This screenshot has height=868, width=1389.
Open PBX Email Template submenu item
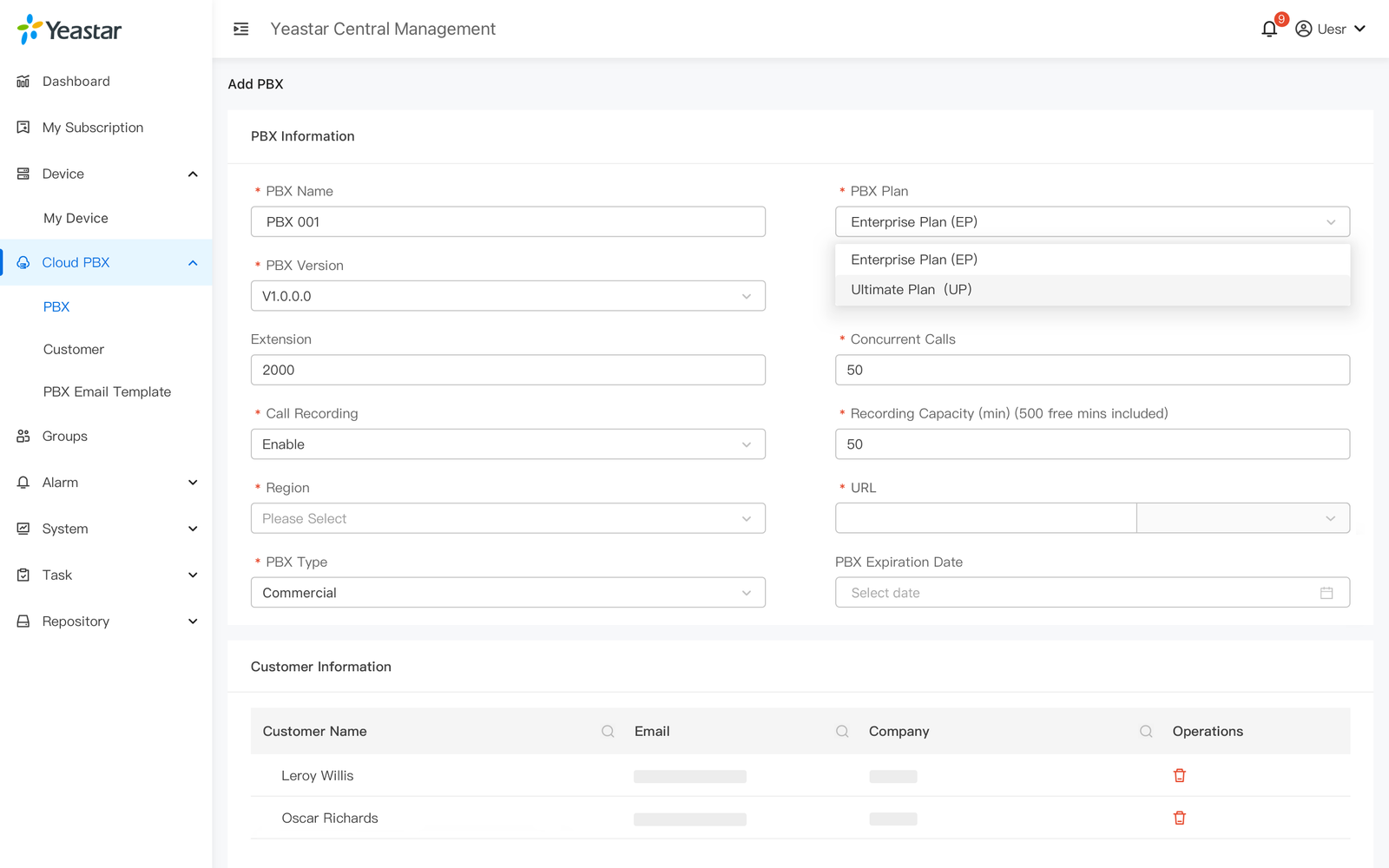(106, 392)
